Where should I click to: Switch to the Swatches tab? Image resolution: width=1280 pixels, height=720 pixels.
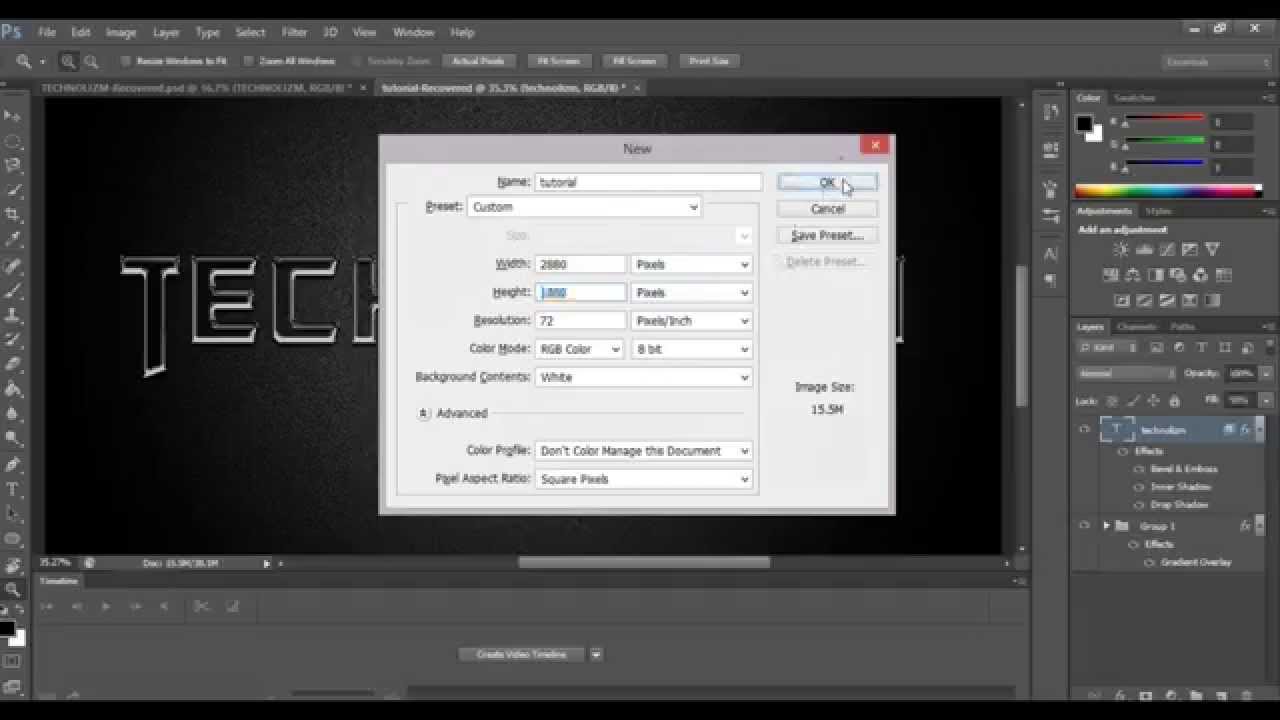(x=1135, y=98)
